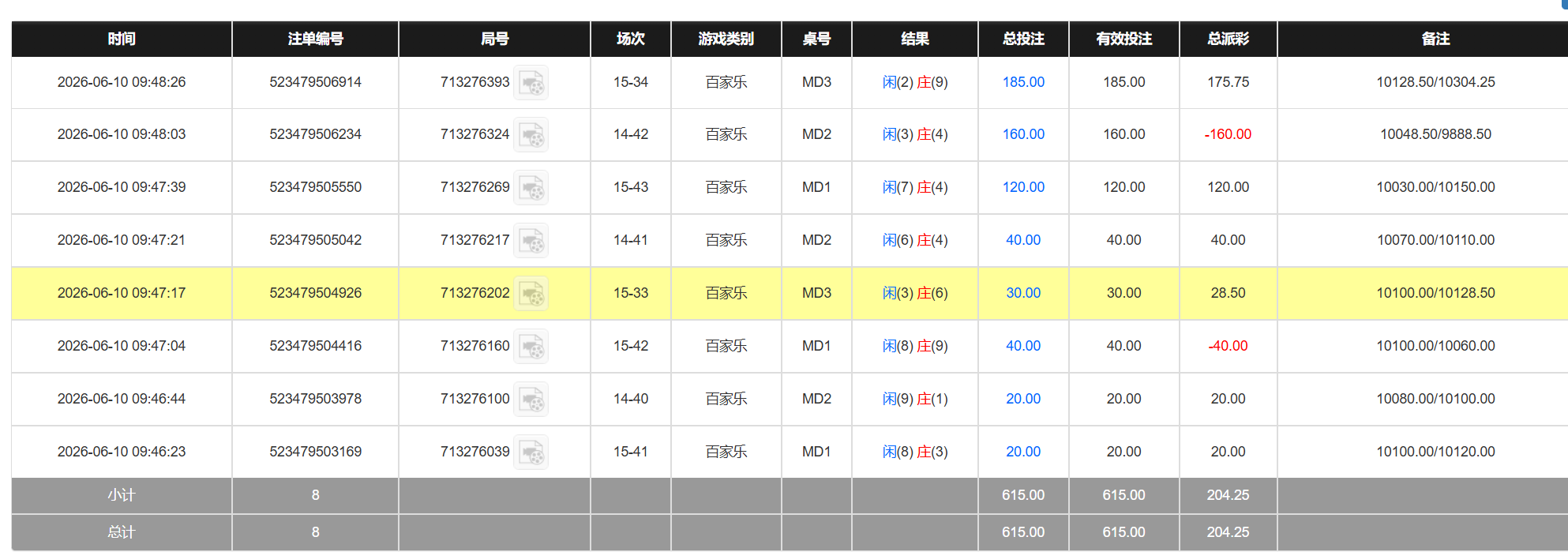Click result 闲(9) 庄(1) for MD2
The width and height of the screenshot is (1568, 552).
(x=915, y=399)
